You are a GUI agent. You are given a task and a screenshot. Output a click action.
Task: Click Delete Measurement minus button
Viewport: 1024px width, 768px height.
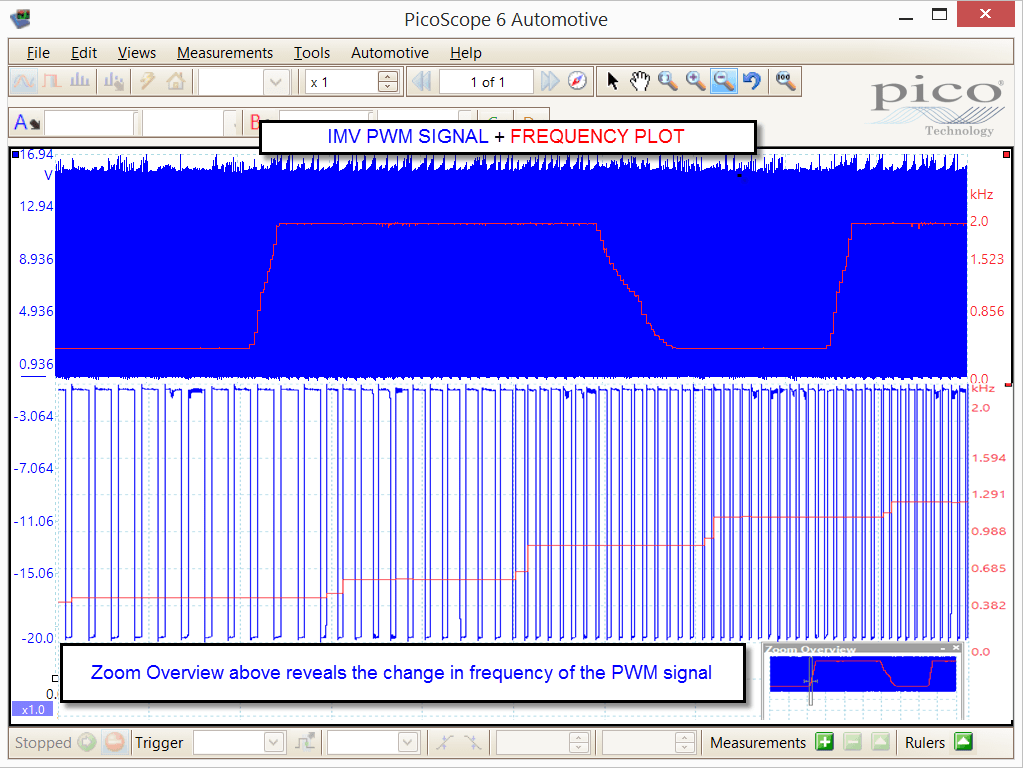pyautogui.click(x=852, y=743)
